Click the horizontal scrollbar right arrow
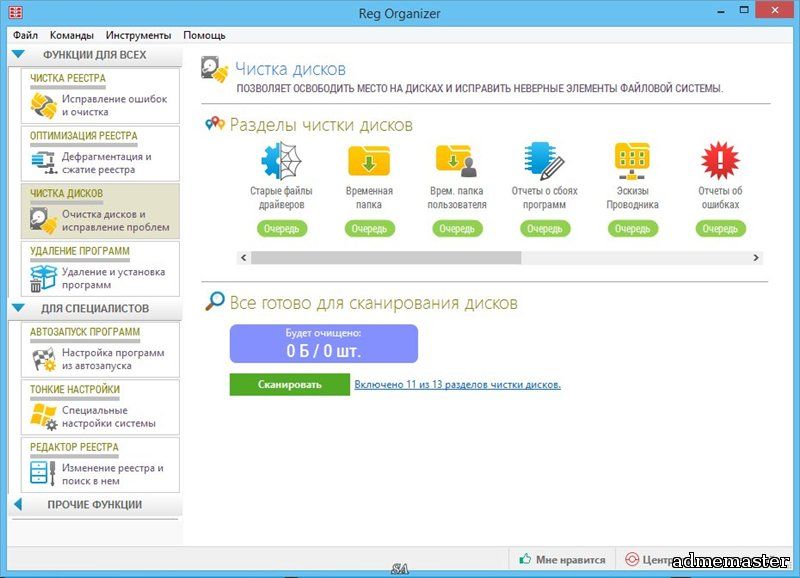This screenshot has height=578, width=800. (x=756, y=257)
